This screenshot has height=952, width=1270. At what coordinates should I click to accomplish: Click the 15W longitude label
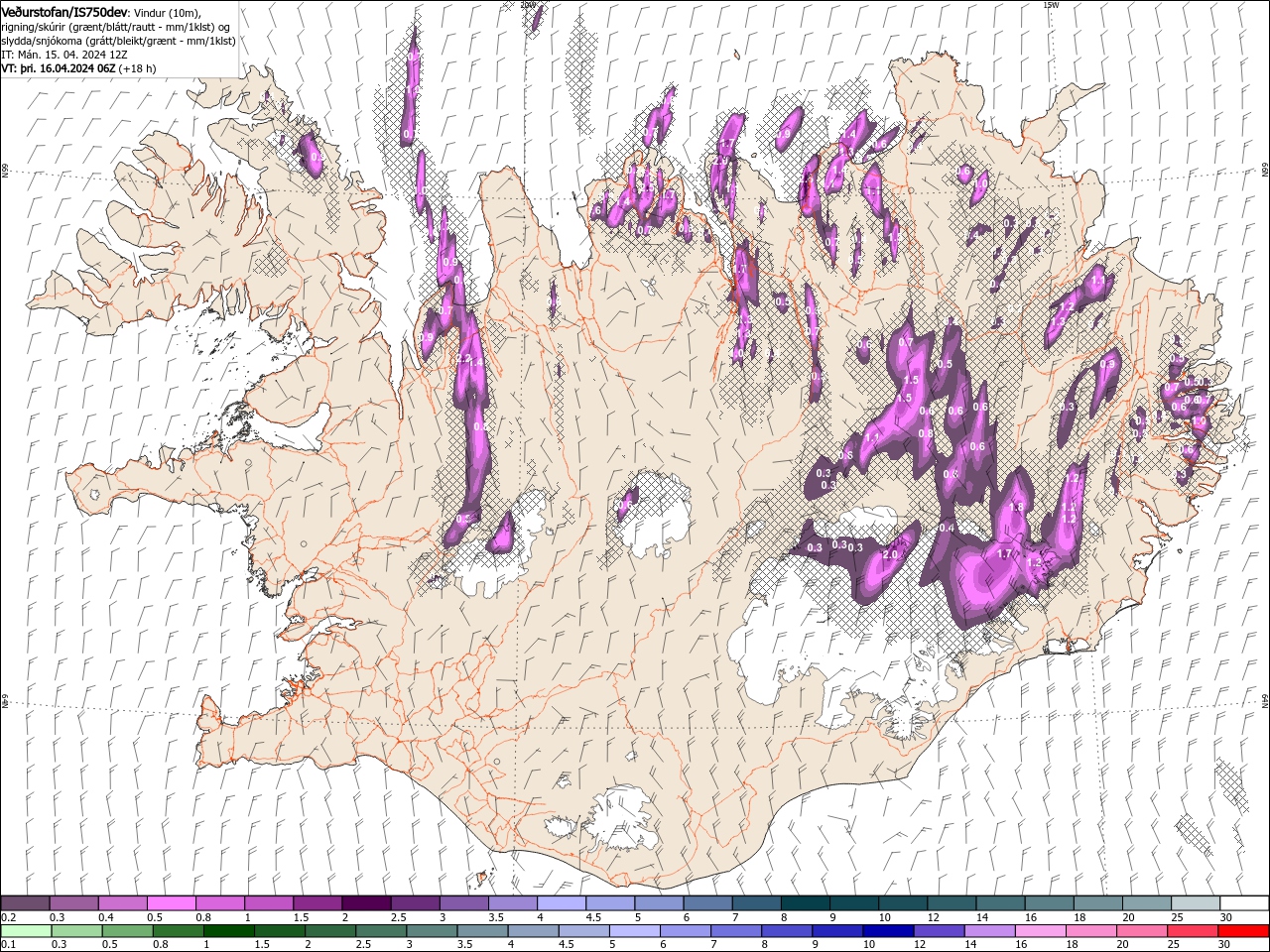tap(1051, 4)
